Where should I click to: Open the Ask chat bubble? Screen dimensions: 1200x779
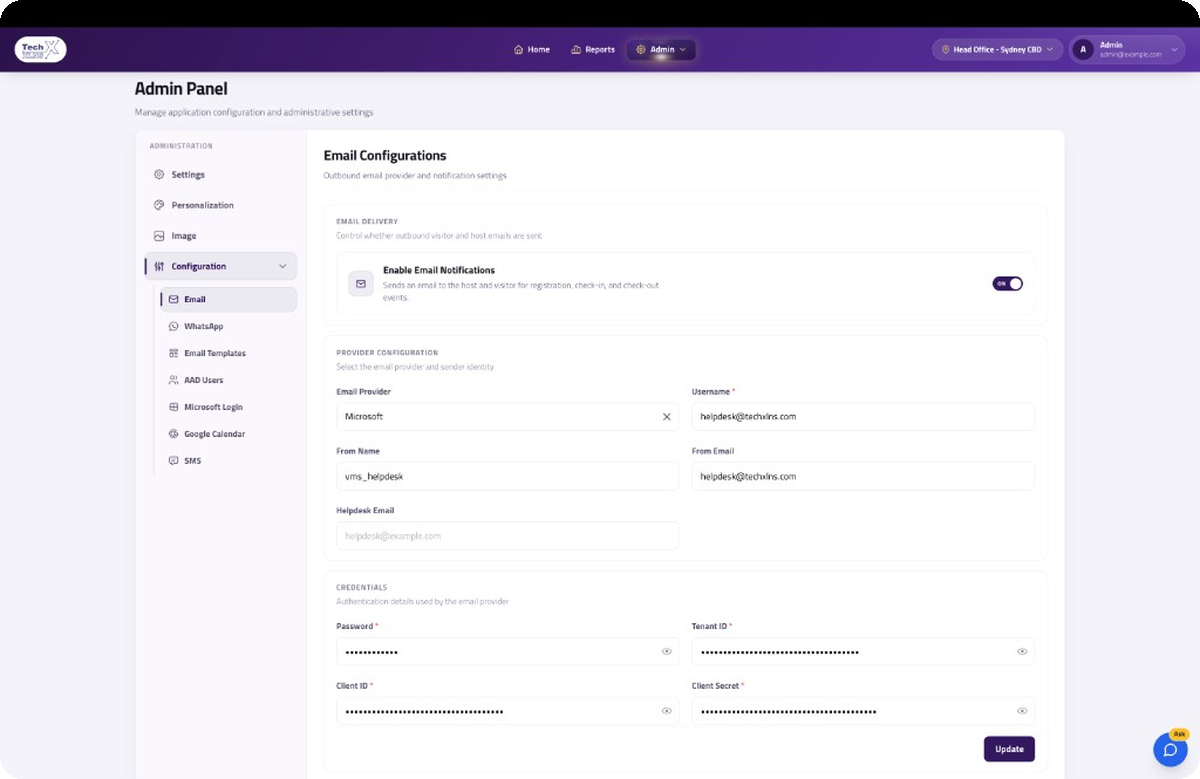coord(1171,749)
